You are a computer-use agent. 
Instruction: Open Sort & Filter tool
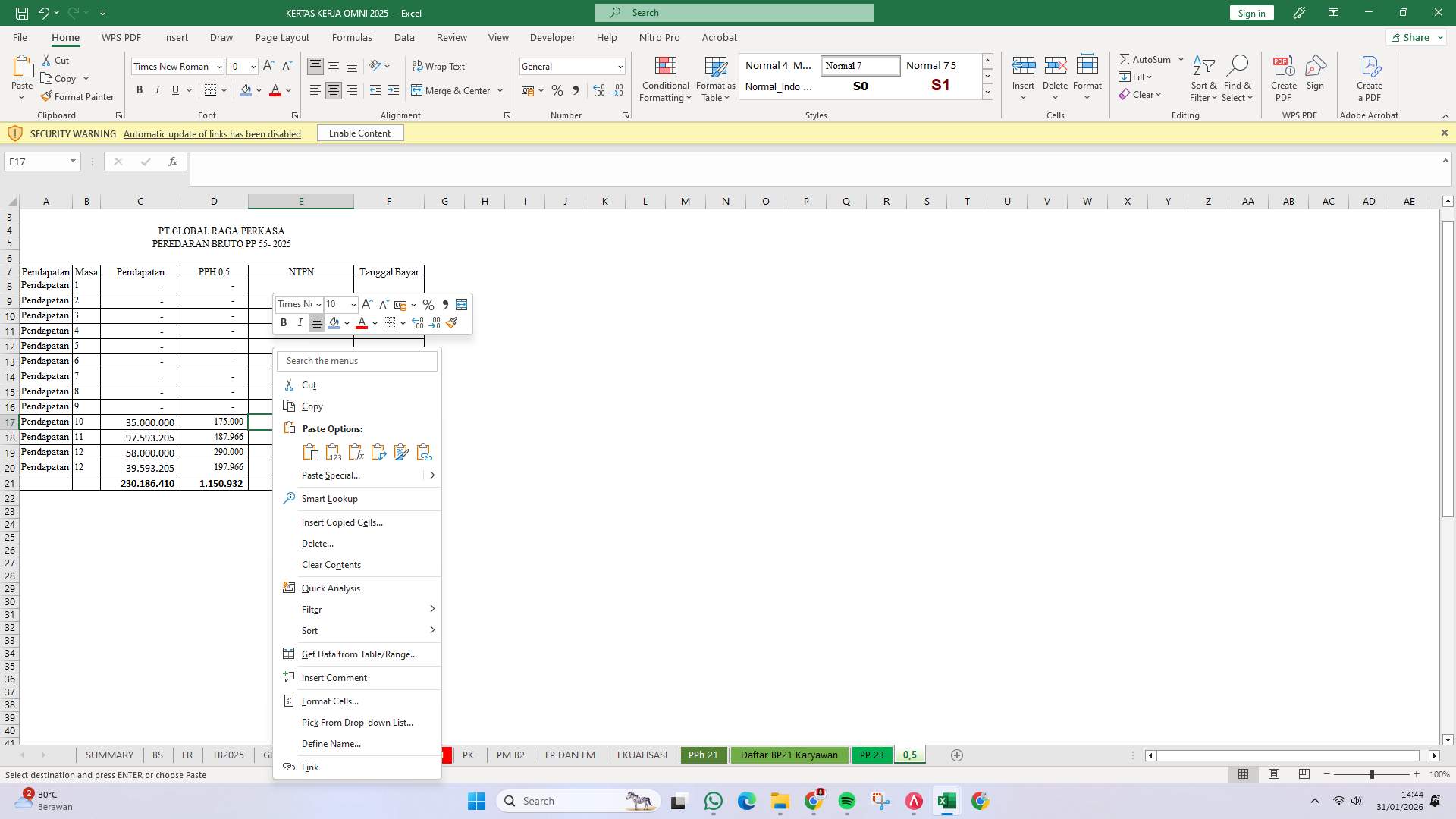pos(1204,76)
